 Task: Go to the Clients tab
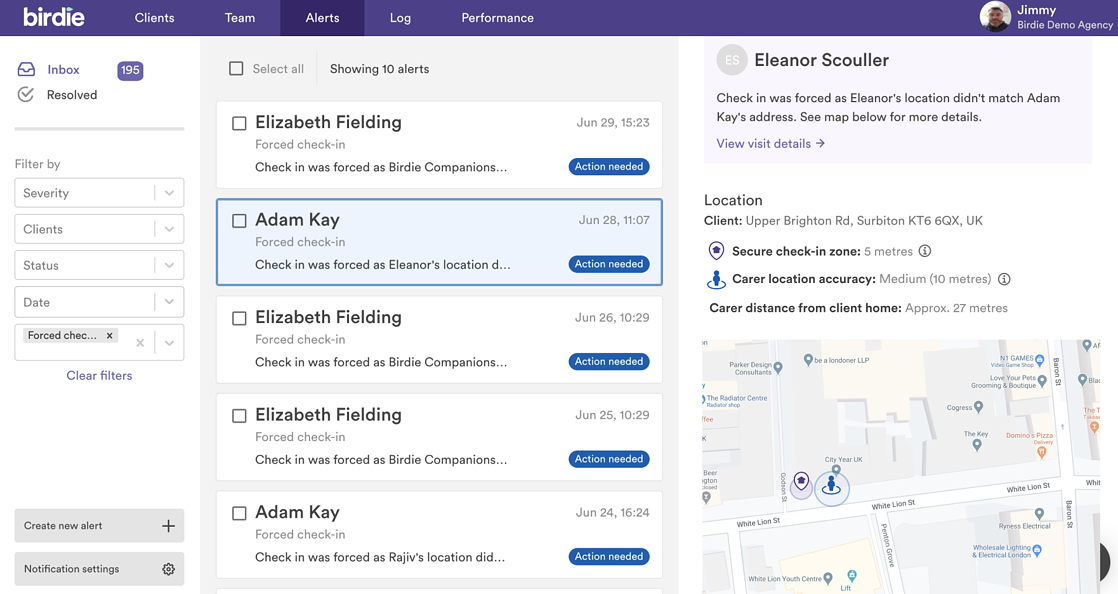[x=155, y=18]
